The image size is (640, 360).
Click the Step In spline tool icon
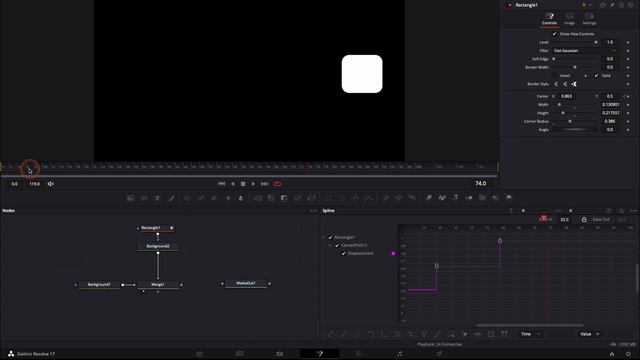pos(371,334)
